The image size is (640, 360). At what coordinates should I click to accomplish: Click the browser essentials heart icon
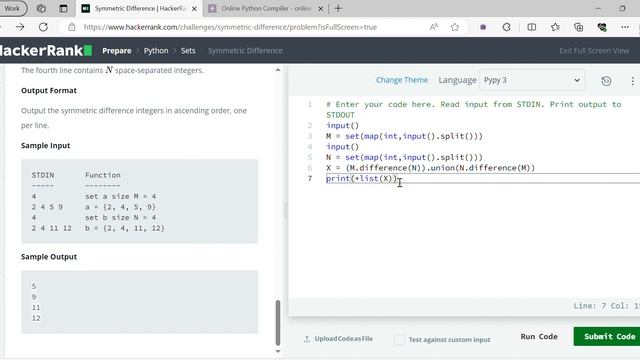(x=602, y=27)
